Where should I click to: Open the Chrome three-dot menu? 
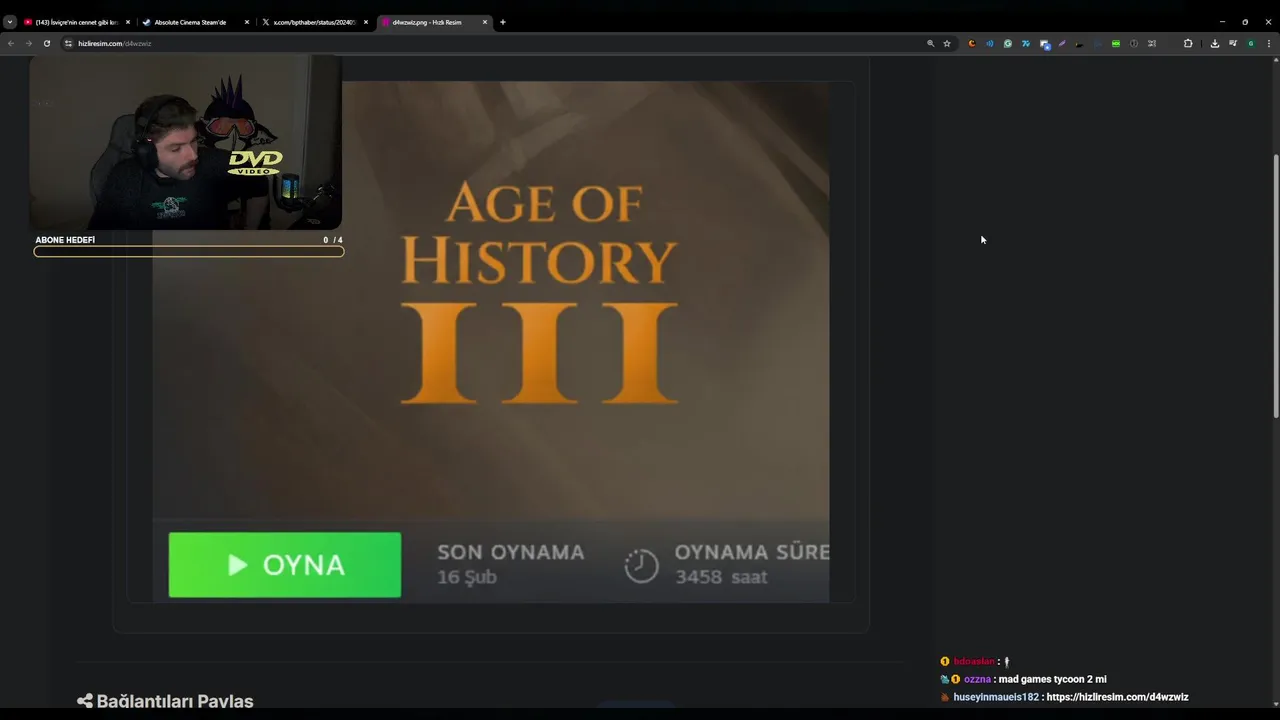(1269, 43)
